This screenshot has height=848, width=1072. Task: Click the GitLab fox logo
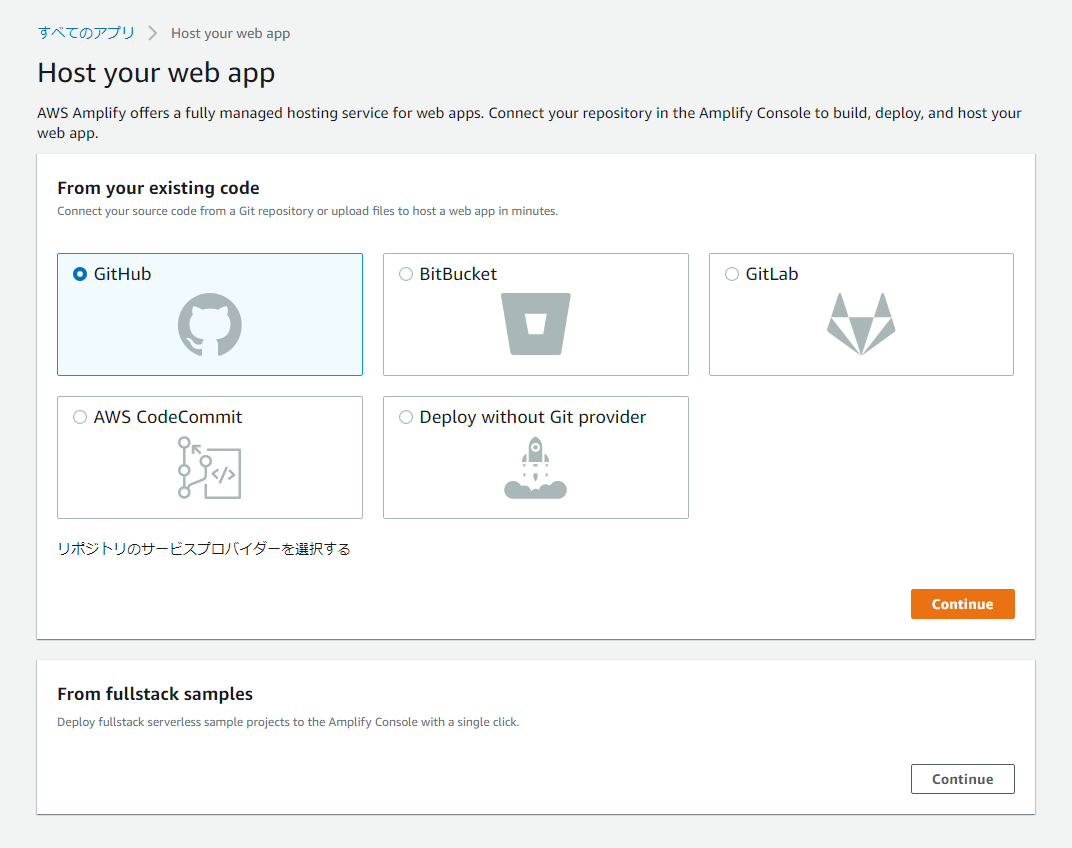pyautogui.click(x=861, y=324)
